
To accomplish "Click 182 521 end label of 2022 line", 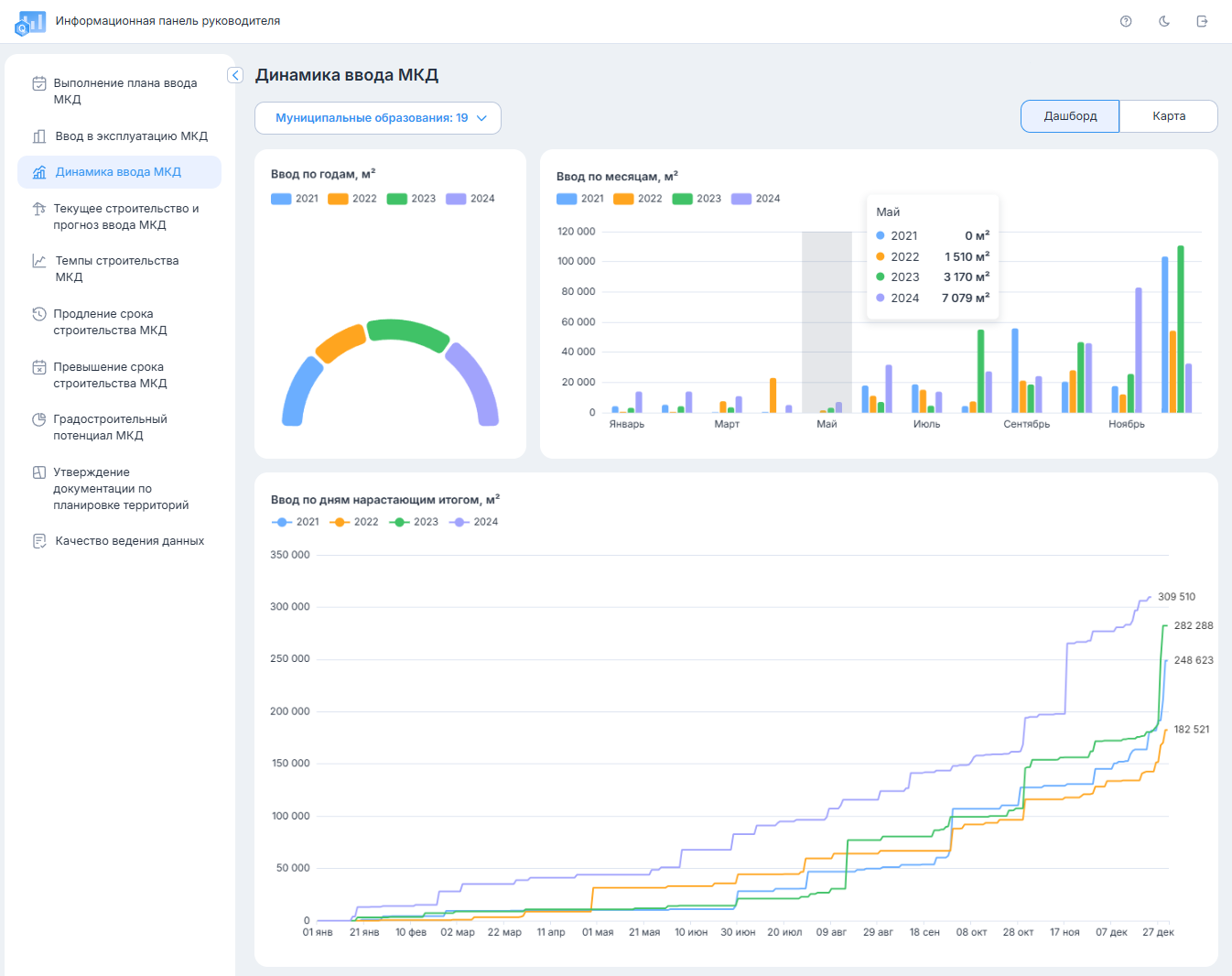I will click(1192, 730).
